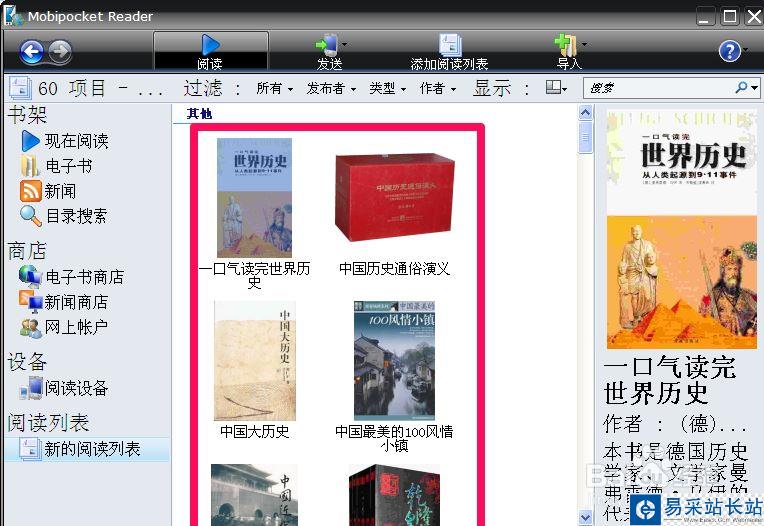Open the 显示 view mode dropdown

556,88
